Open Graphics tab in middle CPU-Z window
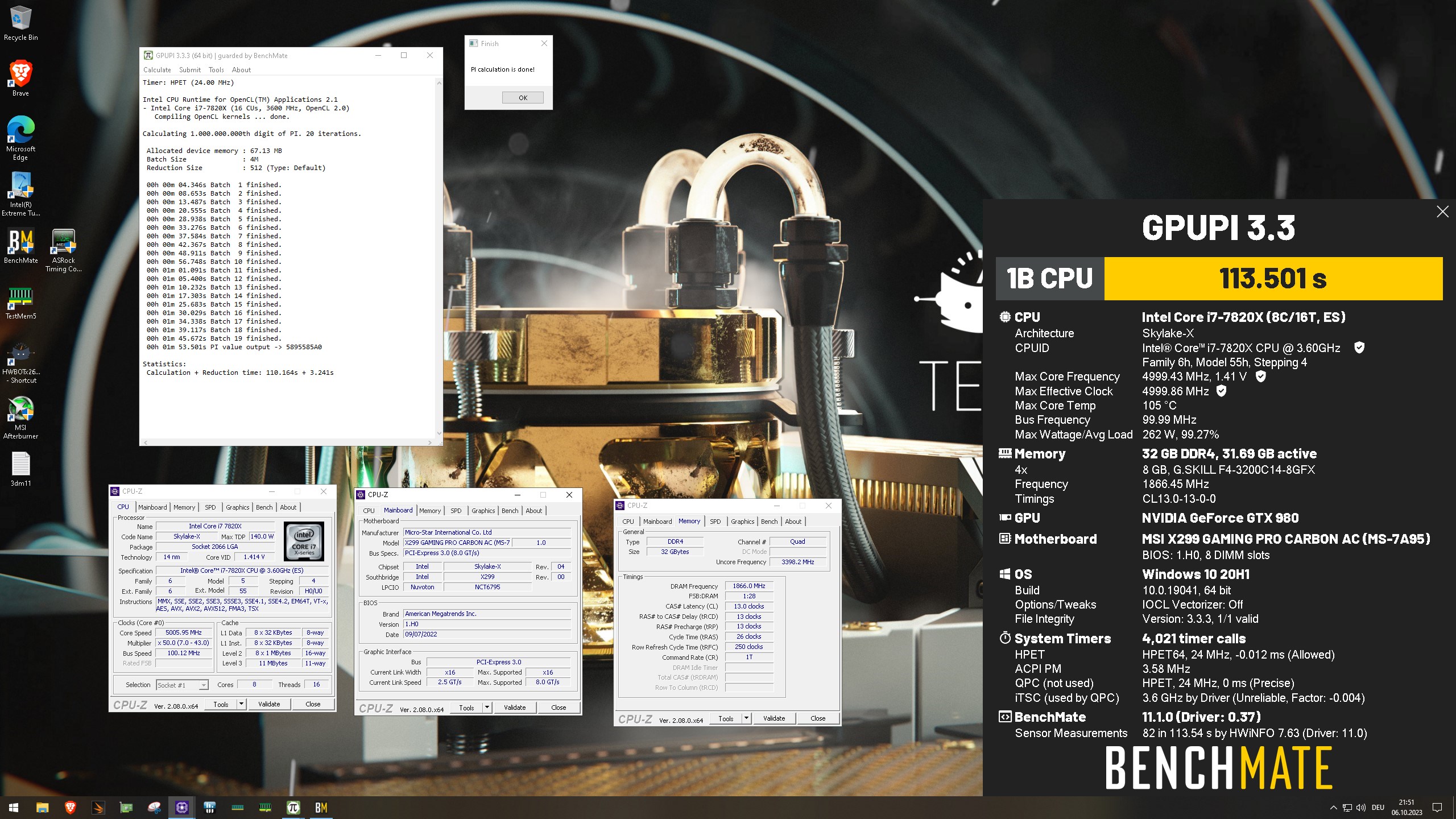Viewport: 1456px width, 819px height. pos(483,511)
